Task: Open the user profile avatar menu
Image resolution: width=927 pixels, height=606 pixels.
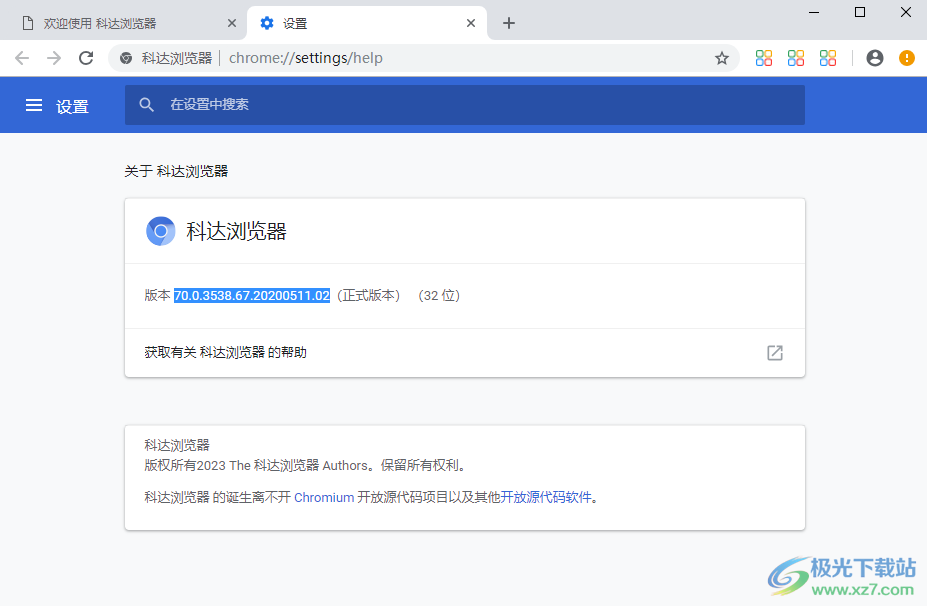Action: pyautogui.click(x=874, y=58)
